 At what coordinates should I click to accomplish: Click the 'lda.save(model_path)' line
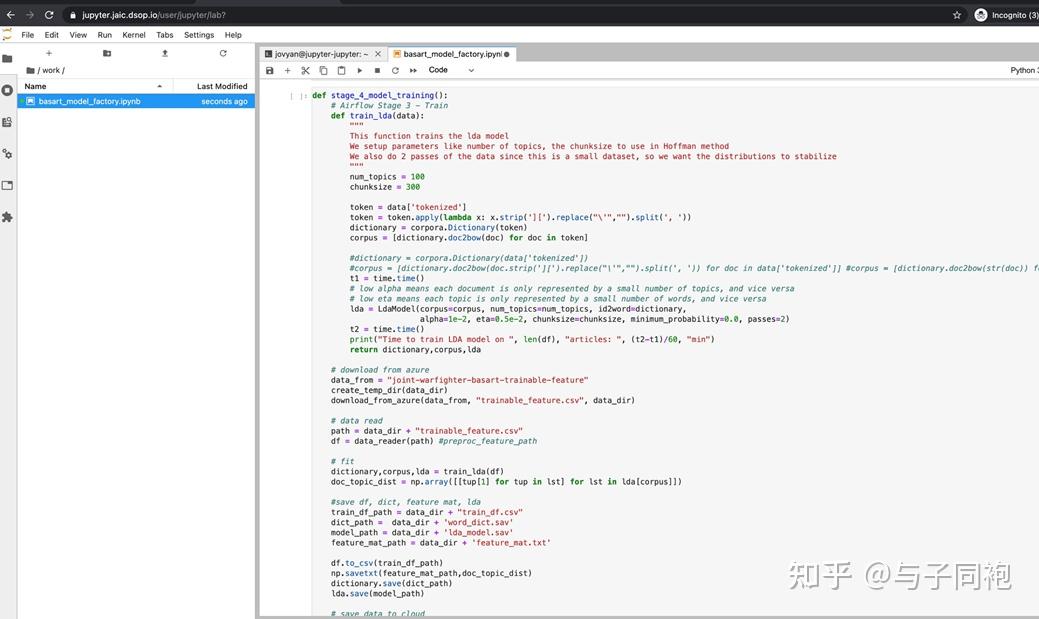378,594
